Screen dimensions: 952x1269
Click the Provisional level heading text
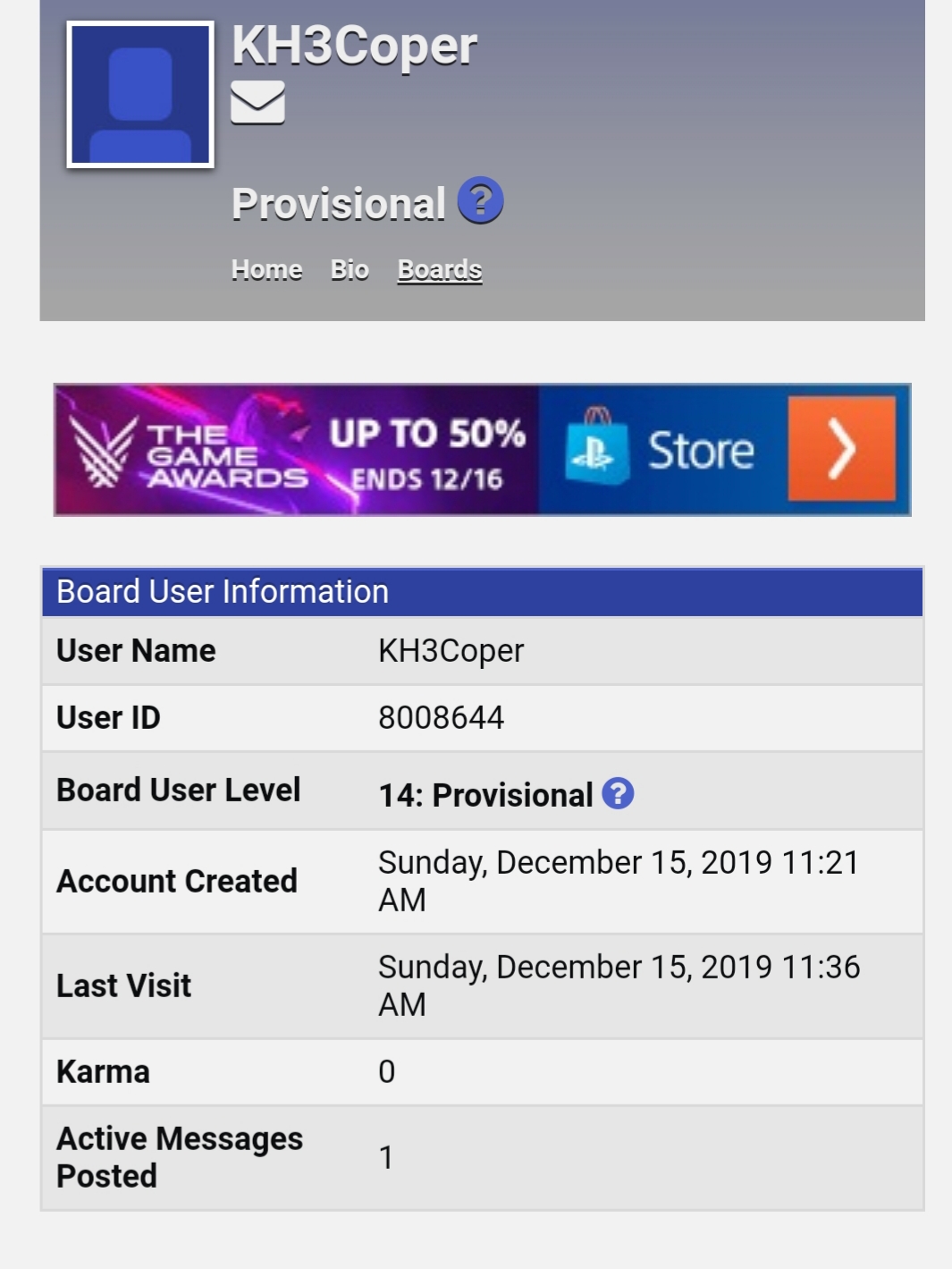pyautogui.click(x=338, y=203)
